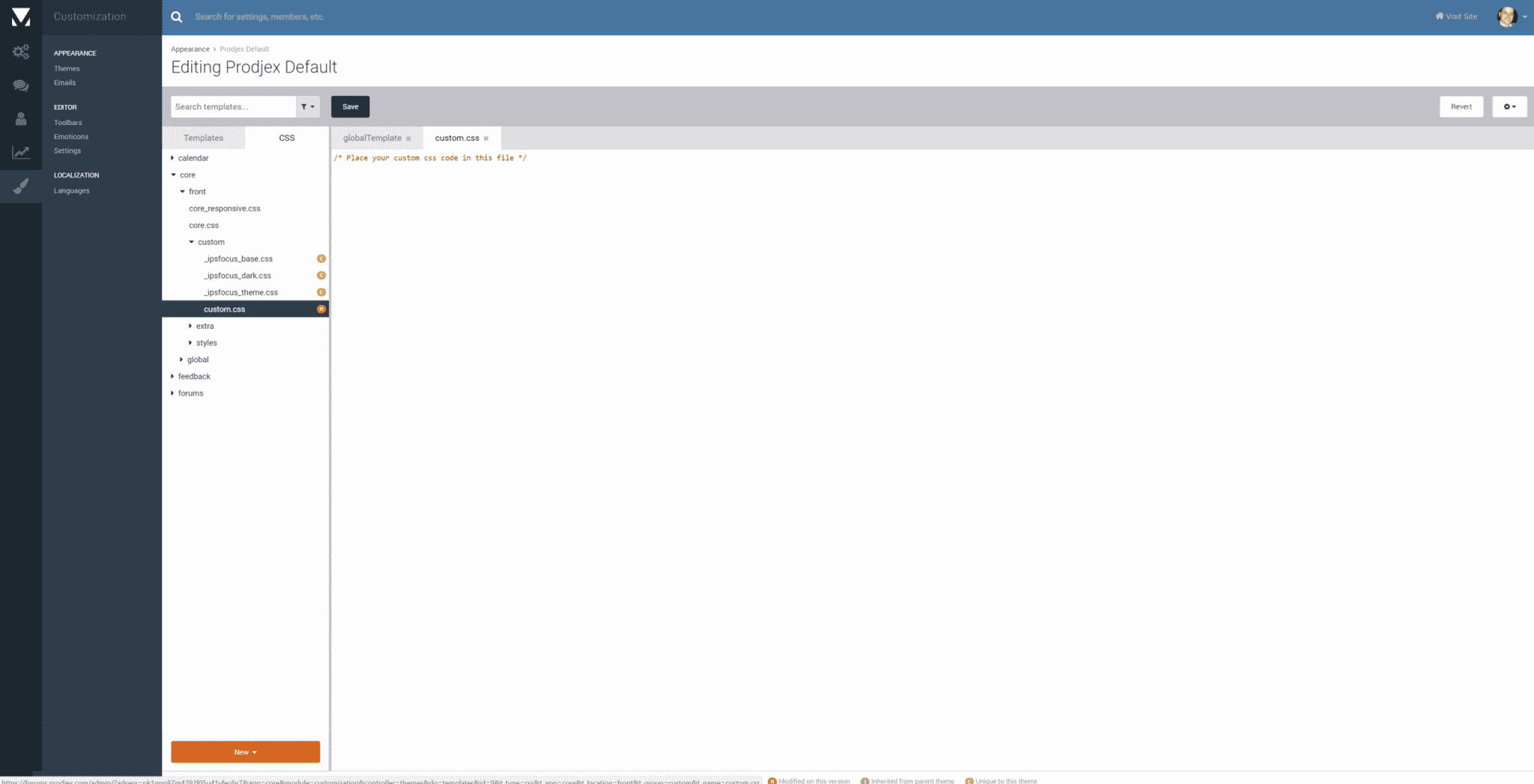Click the search magnifier icon in top bar
This screenshot has height=784, width=1534.
pos(177,16)
